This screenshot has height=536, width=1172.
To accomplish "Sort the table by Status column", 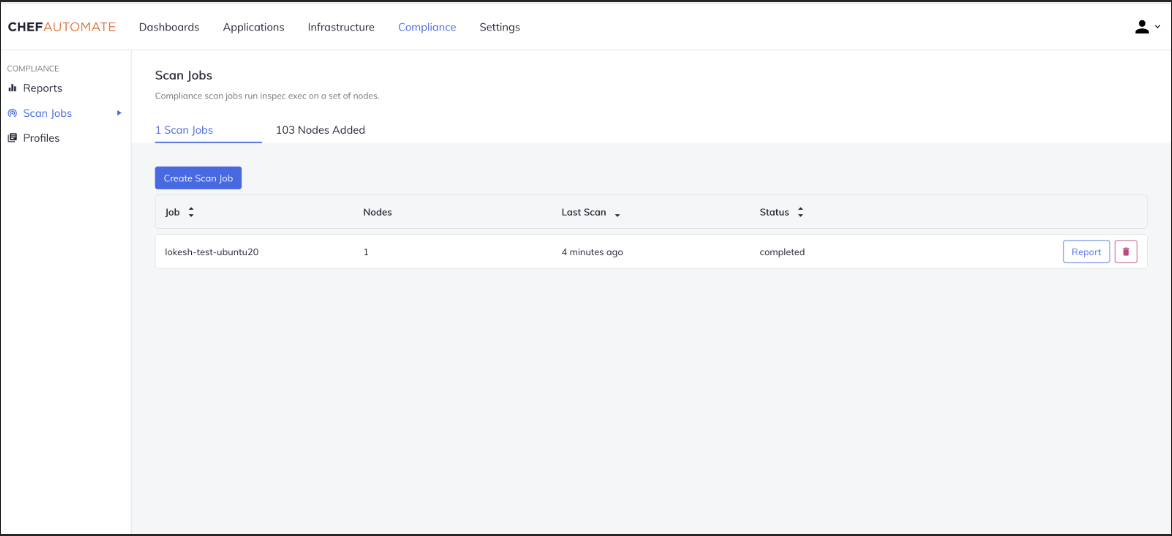I will (x=800, y=212).
